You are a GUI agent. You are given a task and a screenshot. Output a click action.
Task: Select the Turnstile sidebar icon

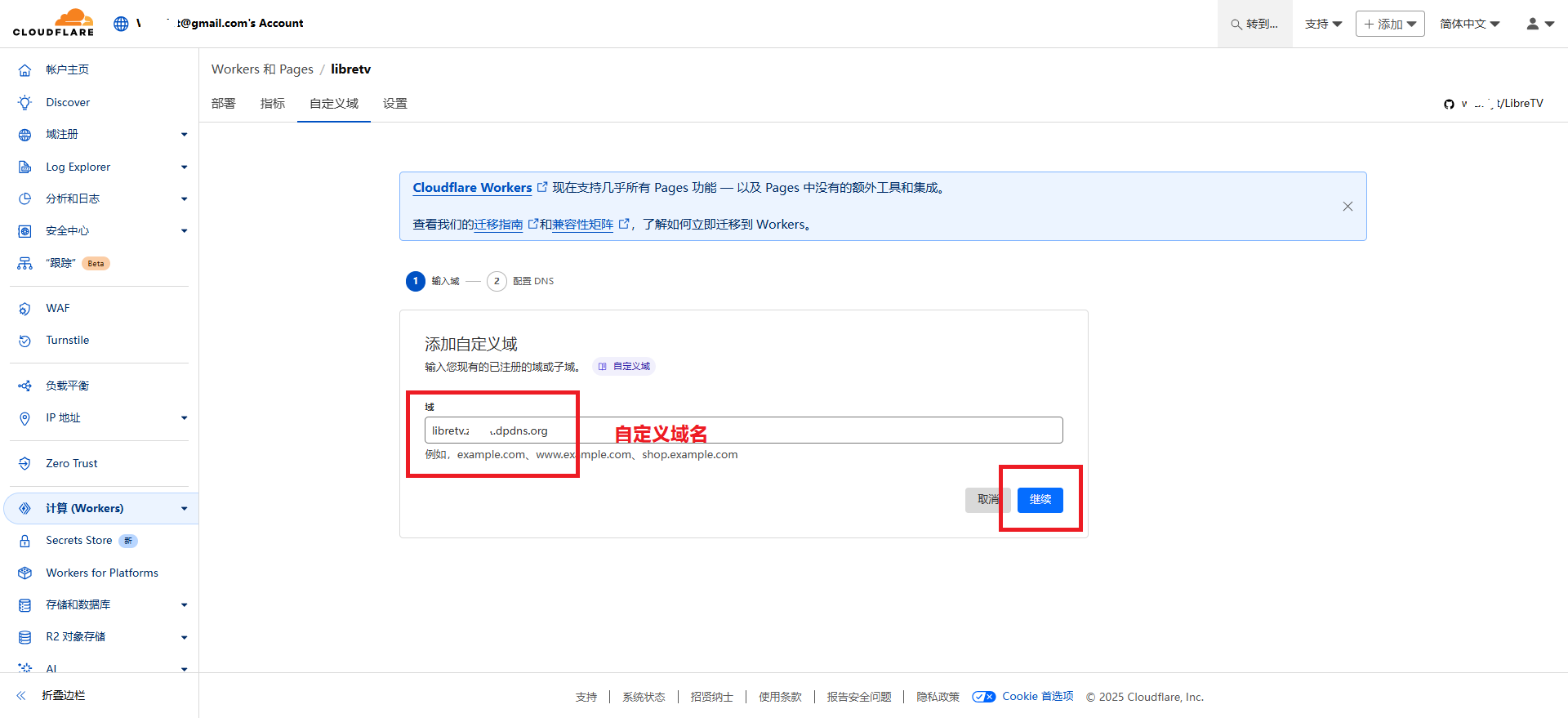[x=25, y=341]
